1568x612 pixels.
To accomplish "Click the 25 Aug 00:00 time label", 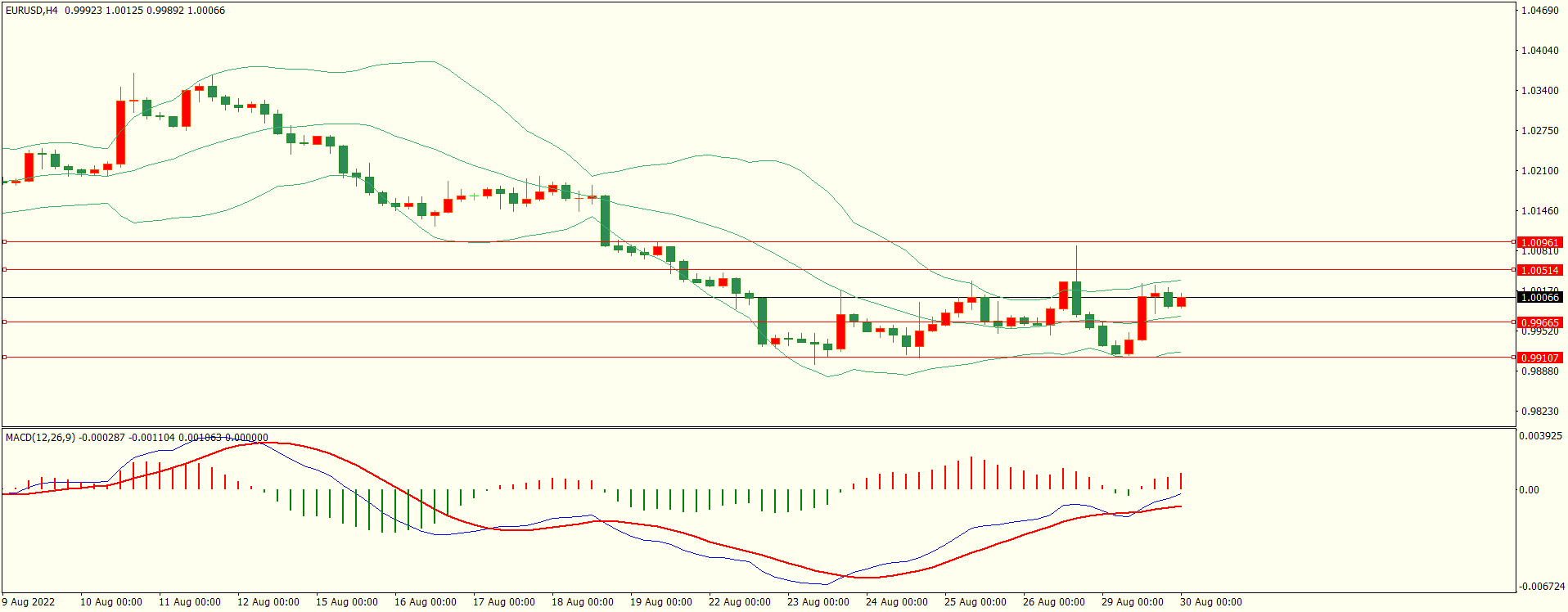I will click(x=975, y=602).
